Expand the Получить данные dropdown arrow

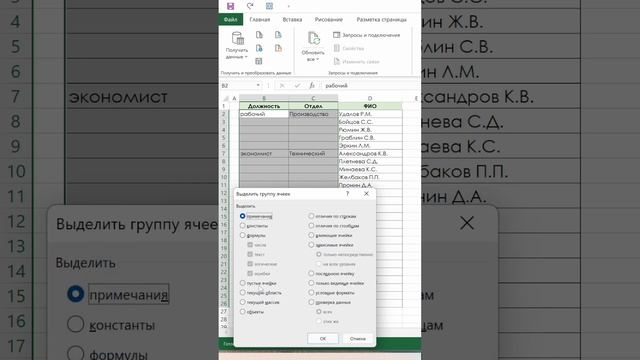(247, 57)
